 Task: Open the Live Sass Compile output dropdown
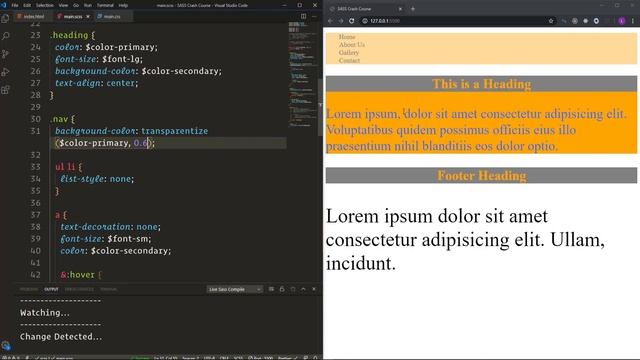234,289
